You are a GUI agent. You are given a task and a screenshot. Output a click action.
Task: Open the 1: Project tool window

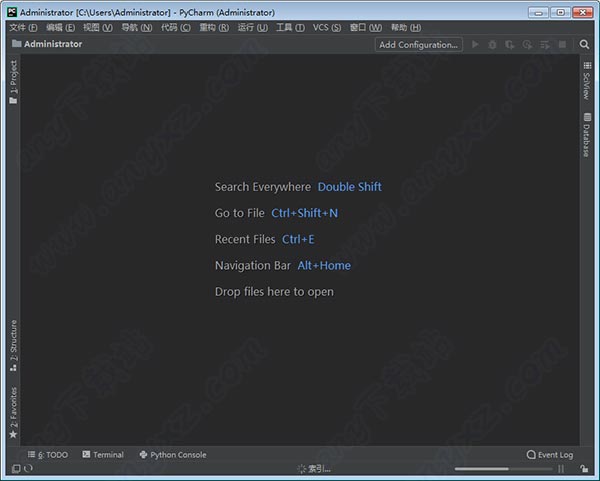(13, 82)
